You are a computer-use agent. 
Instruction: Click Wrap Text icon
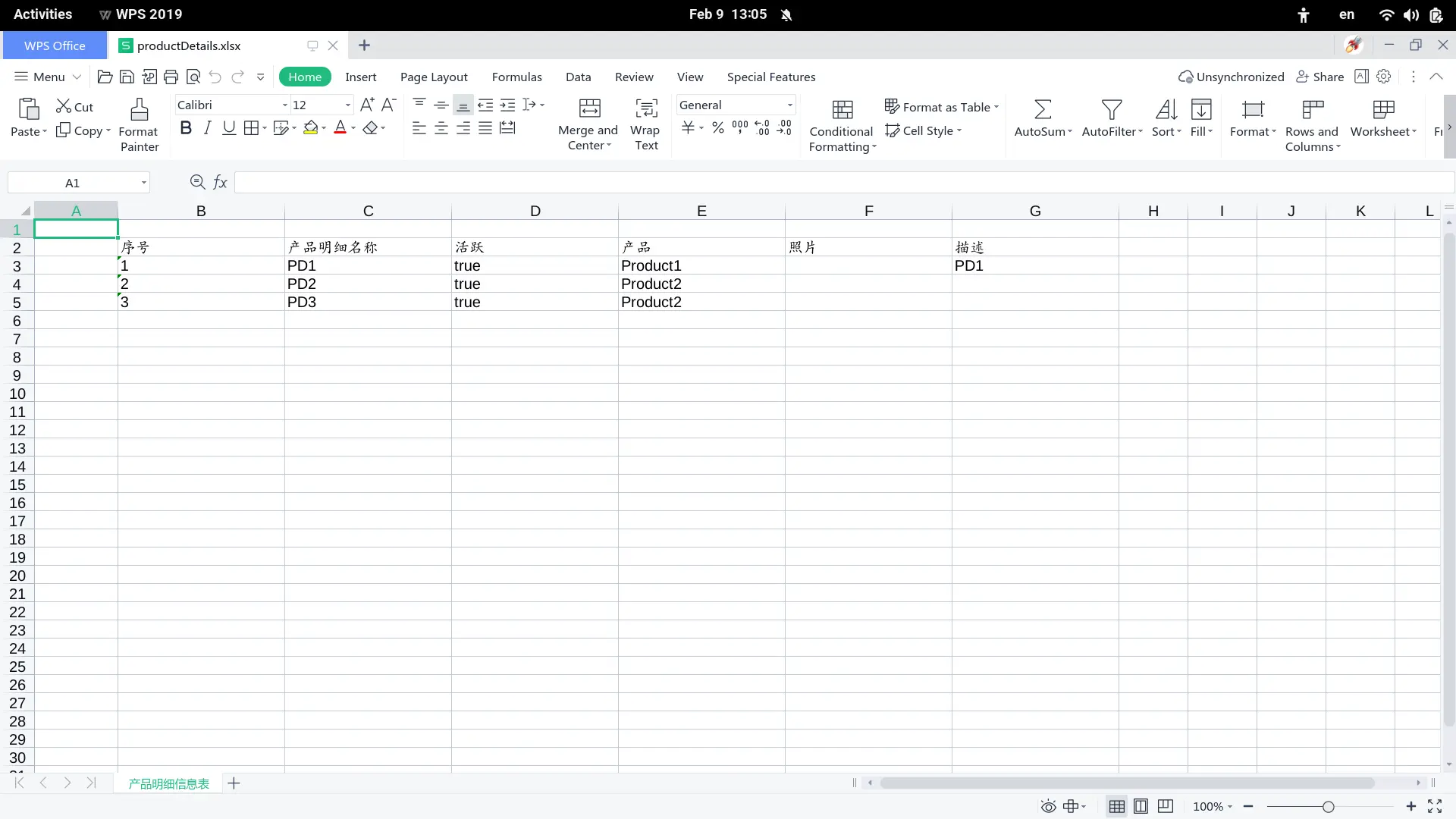(x=646, y=108)
